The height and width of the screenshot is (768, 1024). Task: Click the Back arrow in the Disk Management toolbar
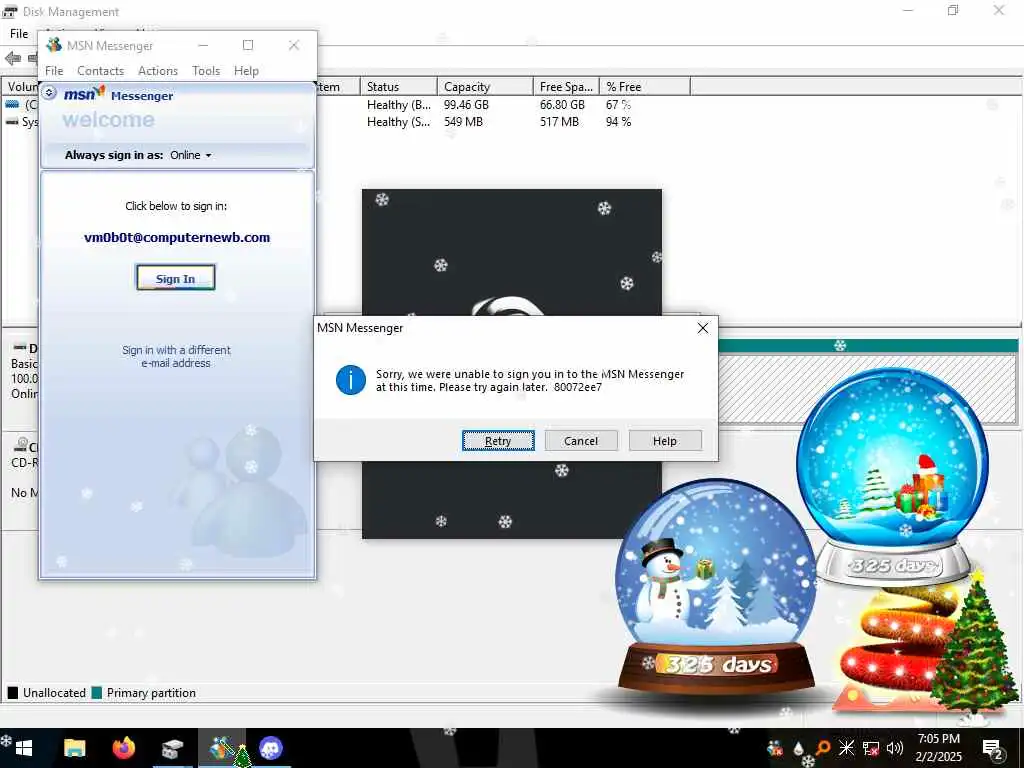pyautogui.click(x=12, y=58)
